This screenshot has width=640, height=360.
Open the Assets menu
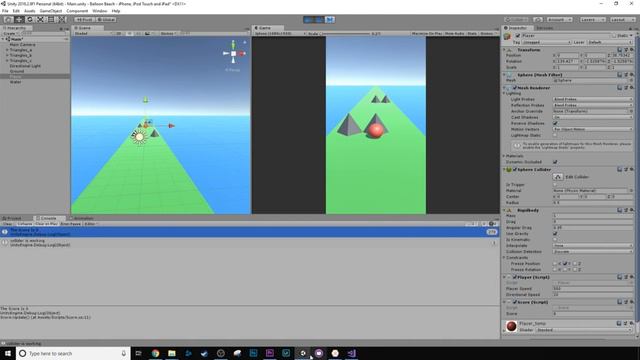tap(29, 11)
